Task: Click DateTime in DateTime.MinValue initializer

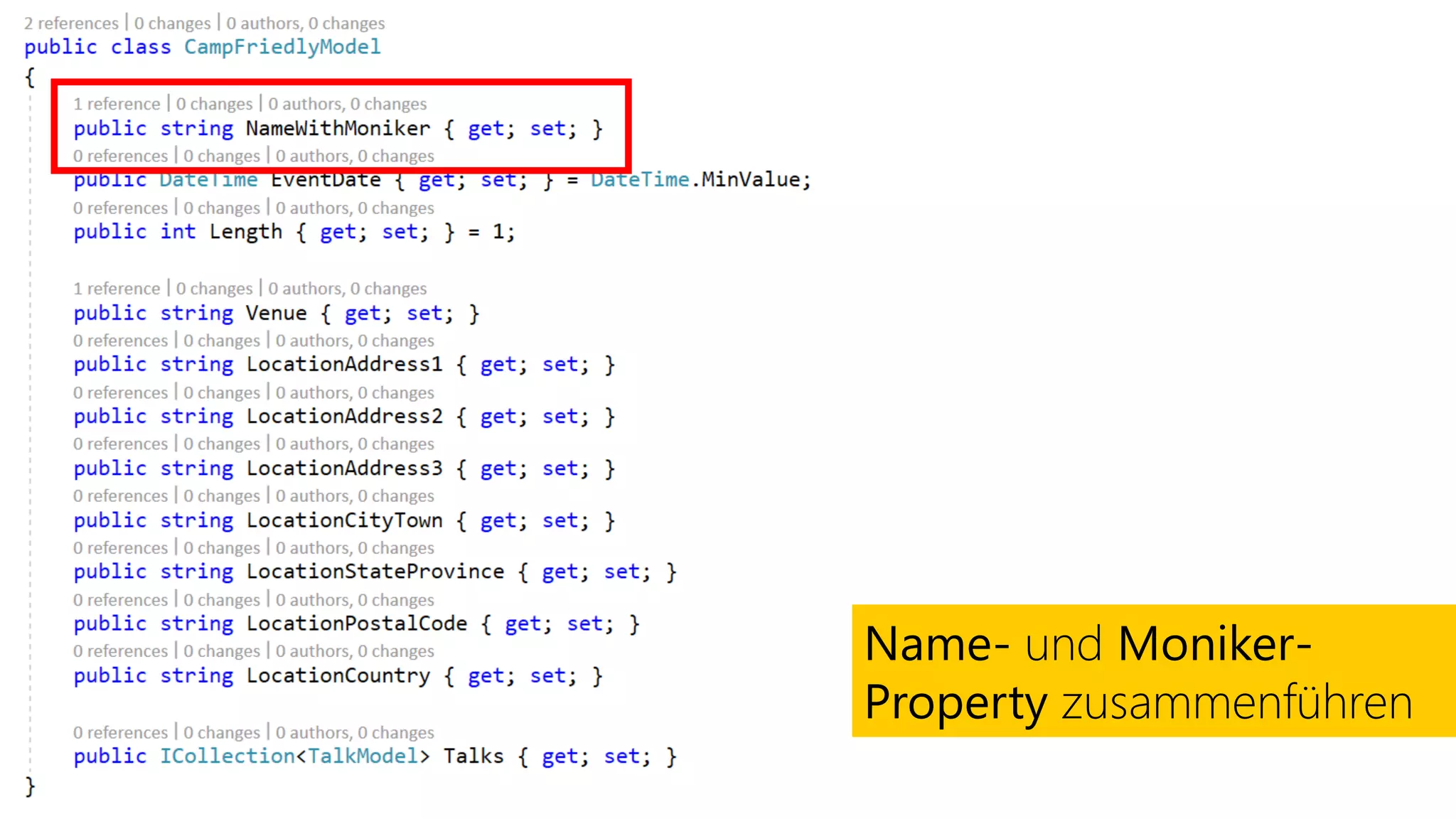Action: coord(640,179)
